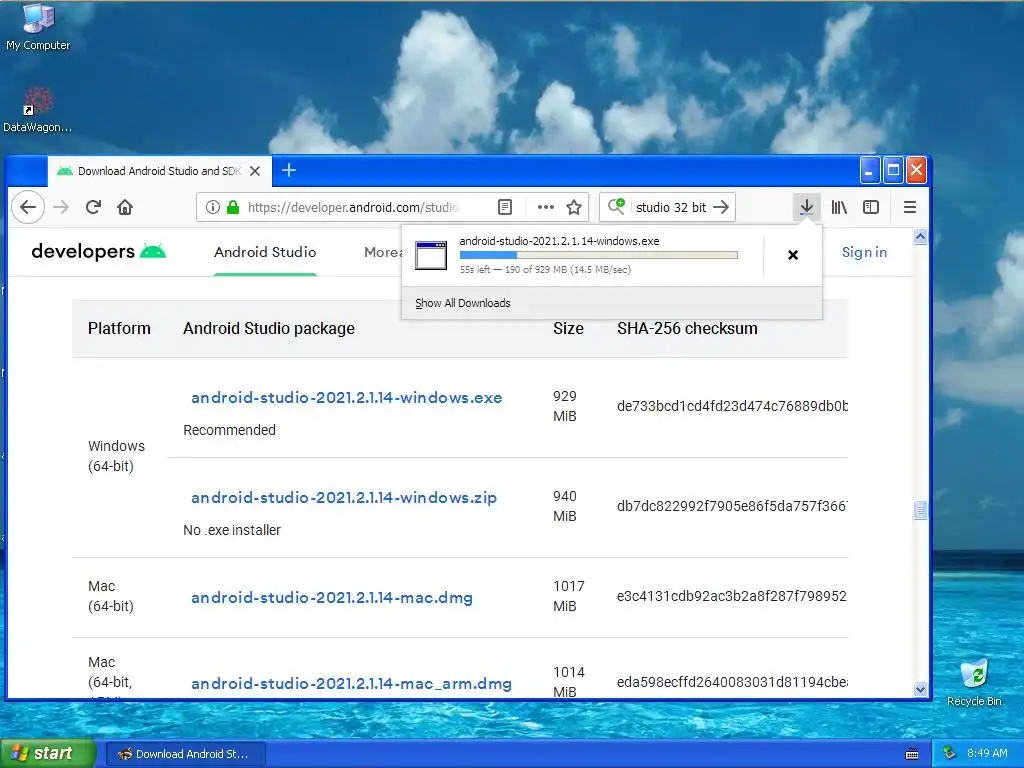The height and width of the screenshot is (768, 1024).
Task: Reload the current page
Action: point(93,208)
